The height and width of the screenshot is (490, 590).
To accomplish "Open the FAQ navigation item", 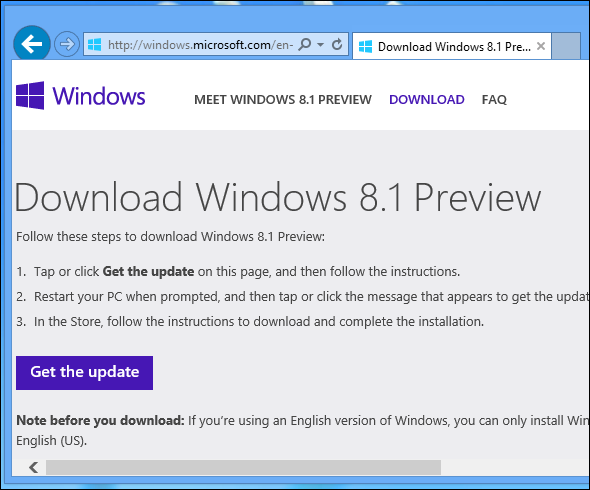I will point(494,99).
